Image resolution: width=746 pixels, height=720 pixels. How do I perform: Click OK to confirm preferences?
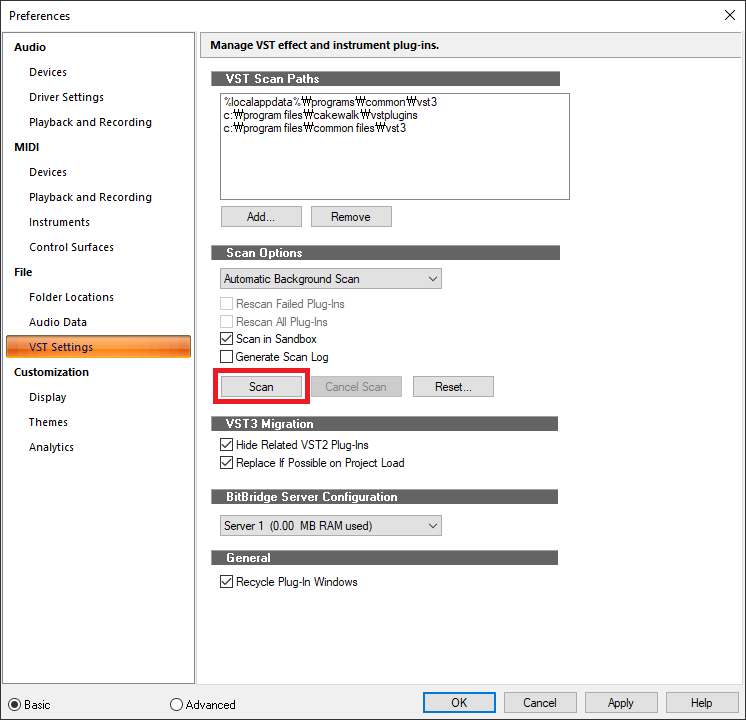click(459, 702)
